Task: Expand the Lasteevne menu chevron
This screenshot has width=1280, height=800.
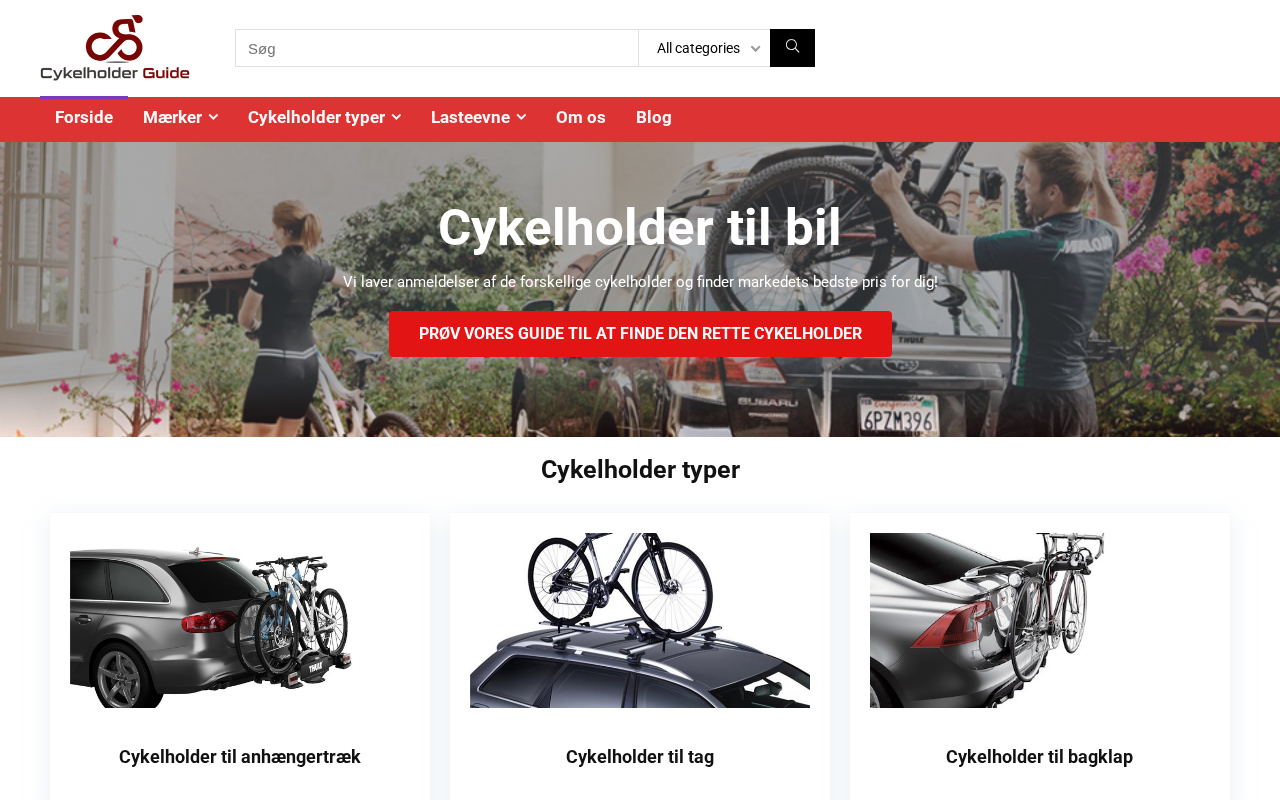Action: (521, 117)
